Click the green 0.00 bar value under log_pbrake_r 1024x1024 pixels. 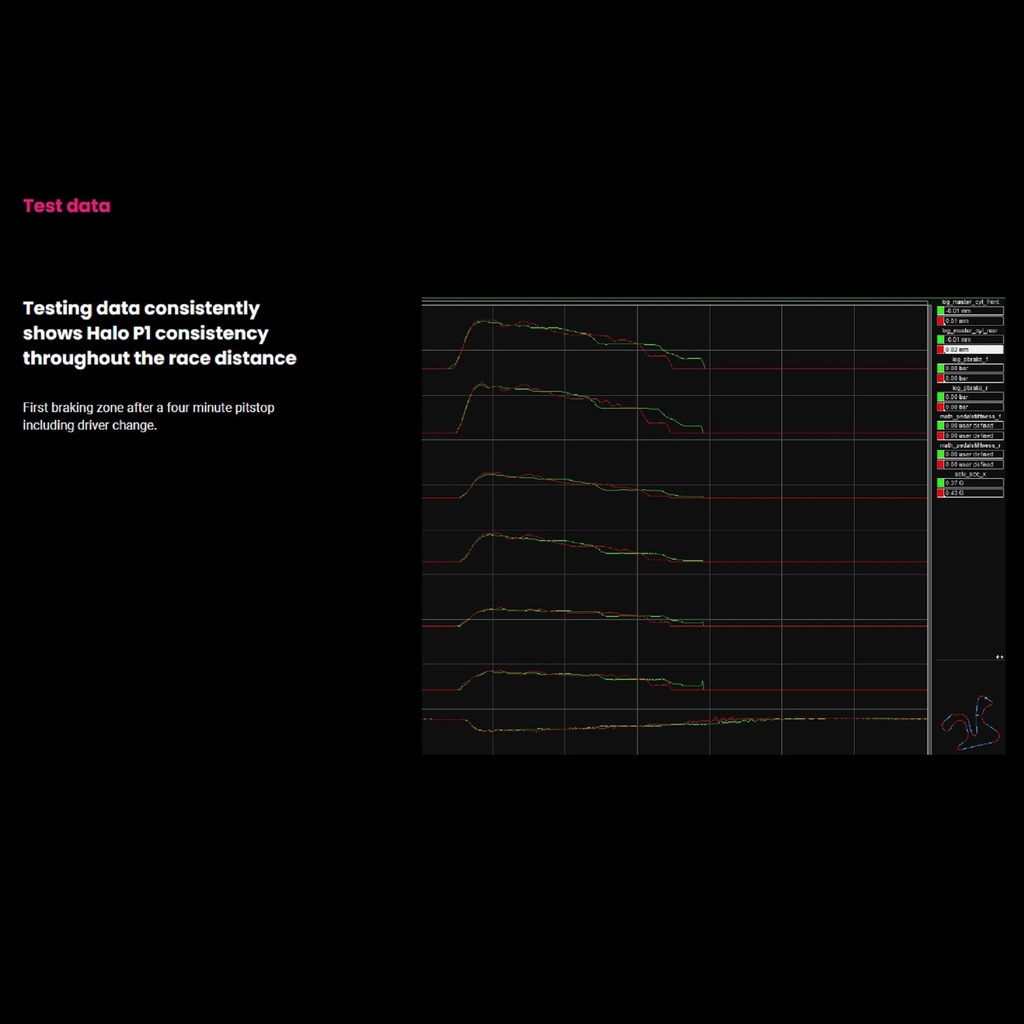974,397
